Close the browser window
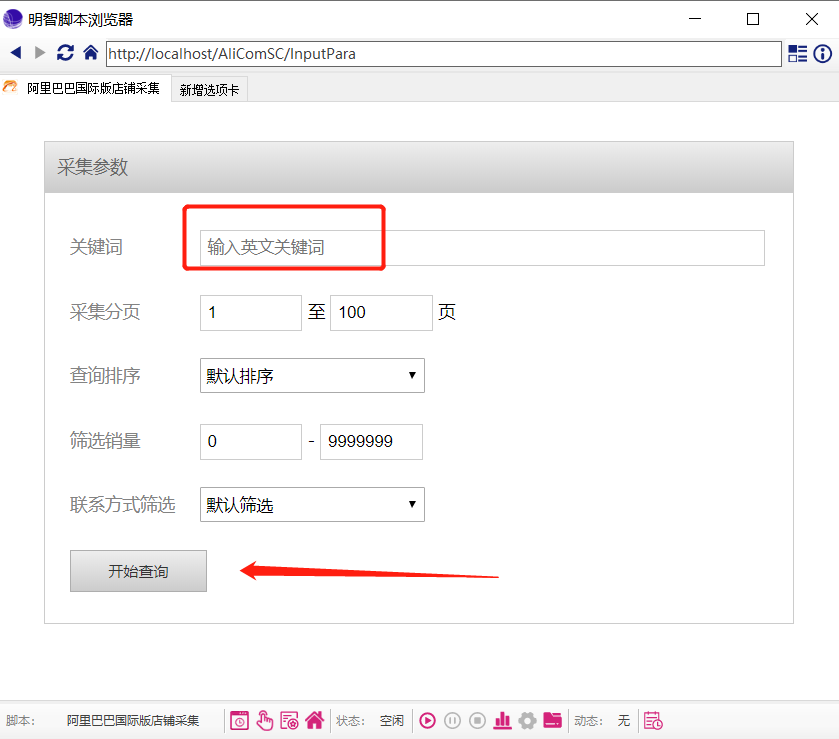This screenshot has height=739, width=839. point(812,19)
